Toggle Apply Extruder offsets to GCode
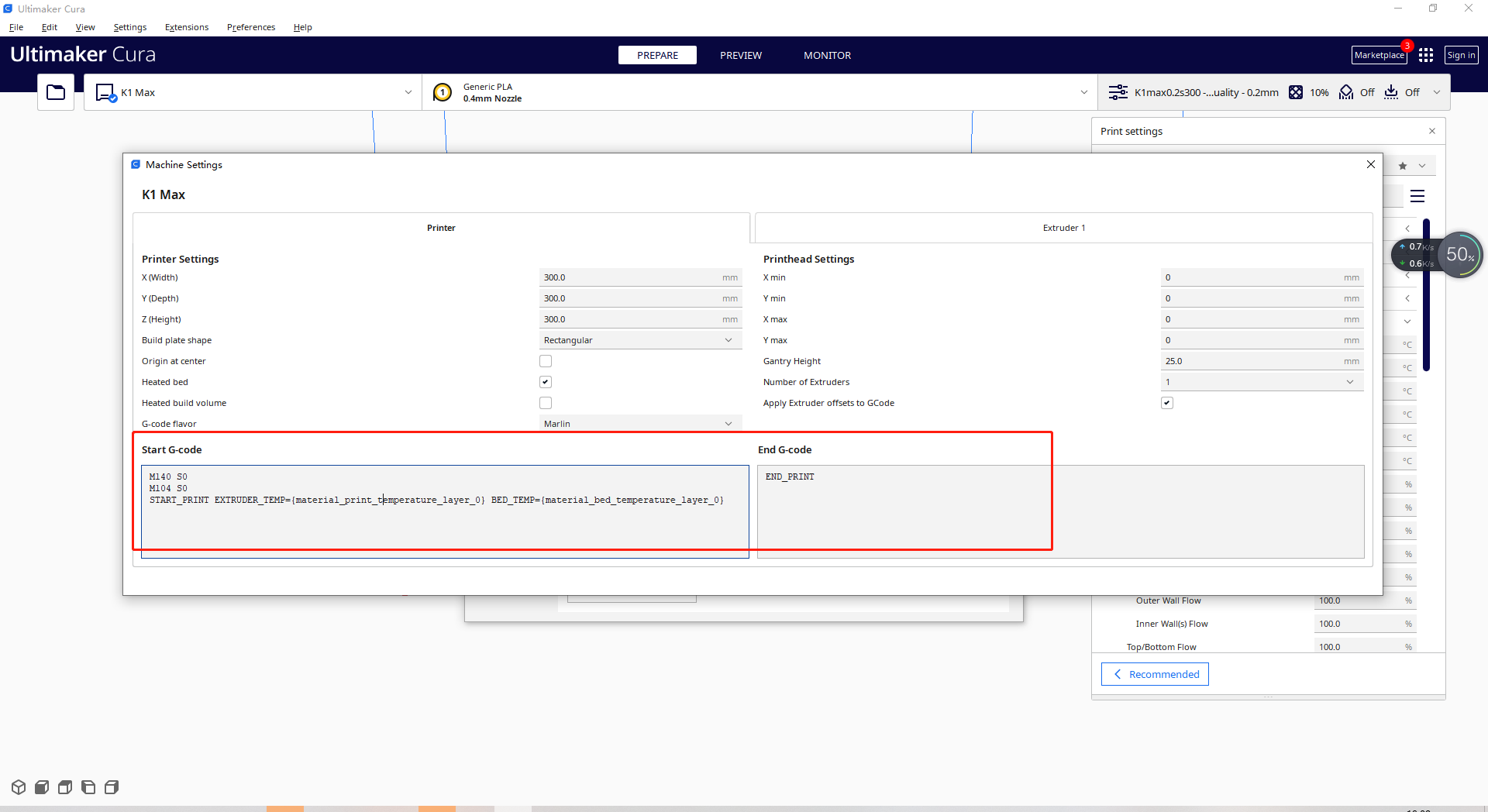This screenshot has height=812, width=1488. (x=1167, y=403)
